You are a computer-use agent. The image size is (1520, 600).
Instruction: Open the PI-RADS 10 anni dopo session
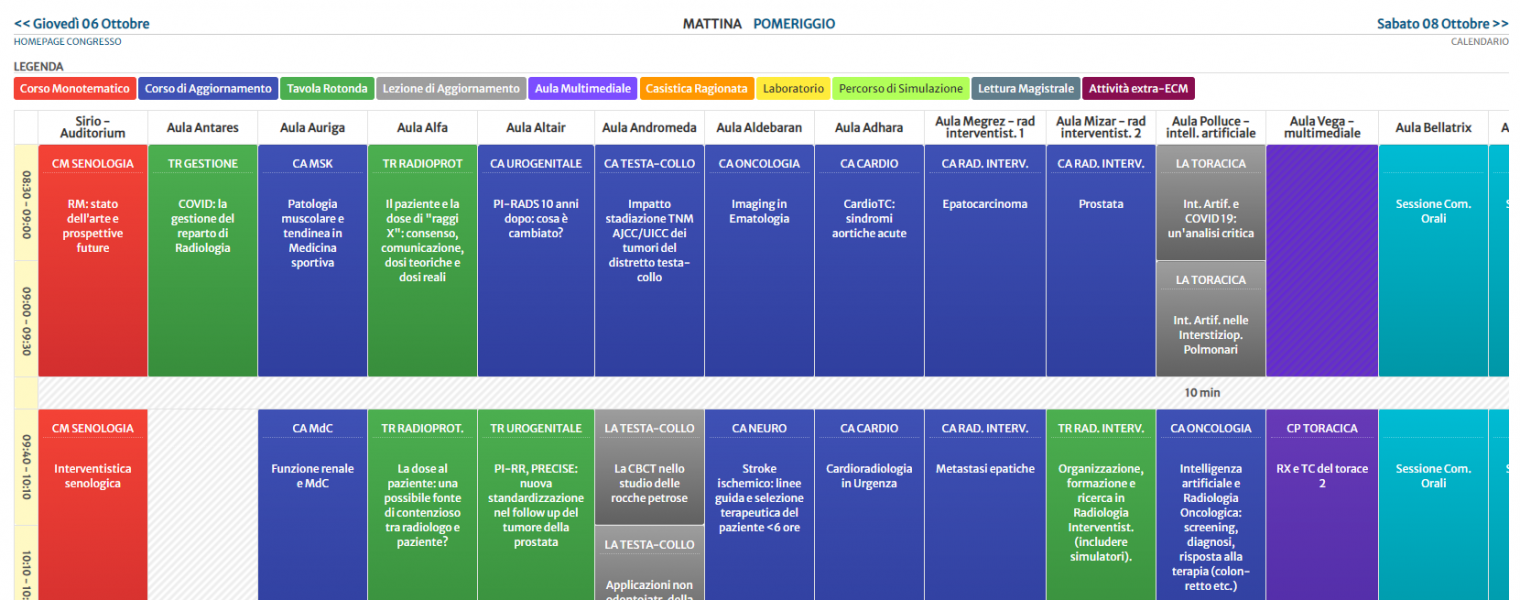coord(536,219)
